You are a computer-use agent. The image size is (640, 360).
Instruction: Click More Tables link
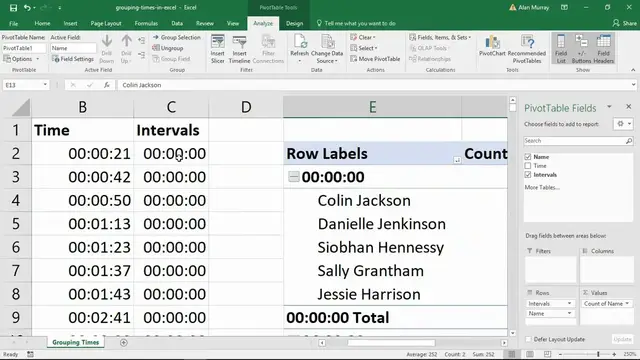click(x=542, y=187)
